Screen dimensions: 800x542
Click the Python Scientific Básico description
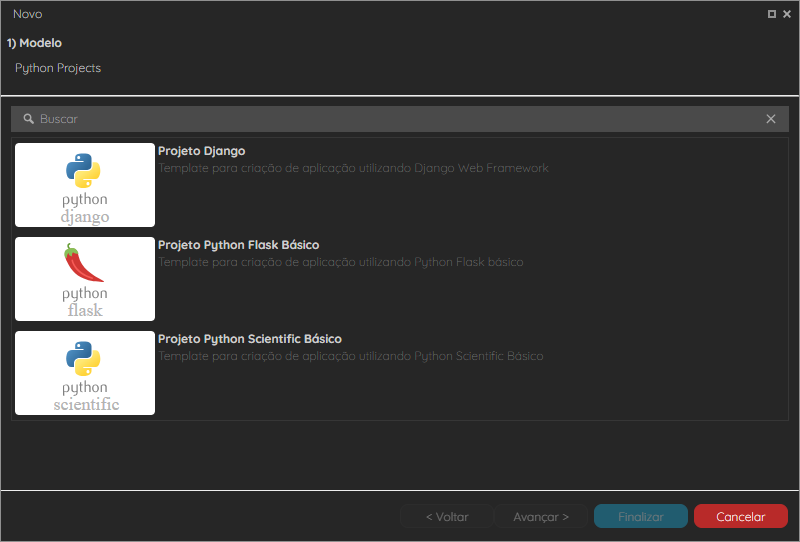point(351,356)
